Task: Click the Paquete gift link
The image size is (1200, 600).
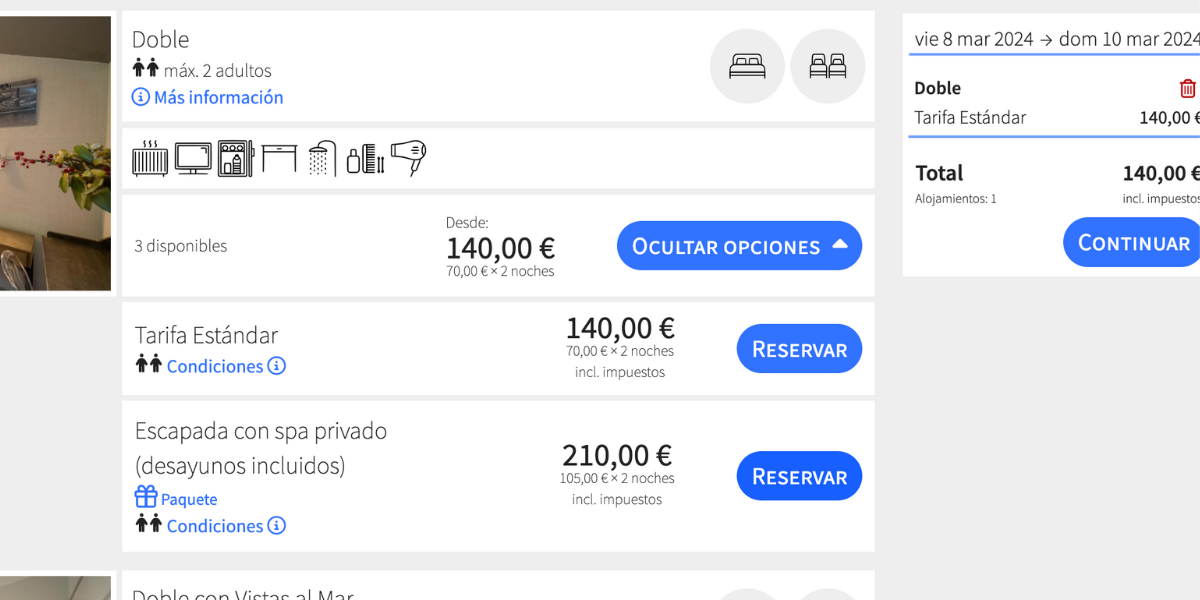Action: [x=177, y=498]
